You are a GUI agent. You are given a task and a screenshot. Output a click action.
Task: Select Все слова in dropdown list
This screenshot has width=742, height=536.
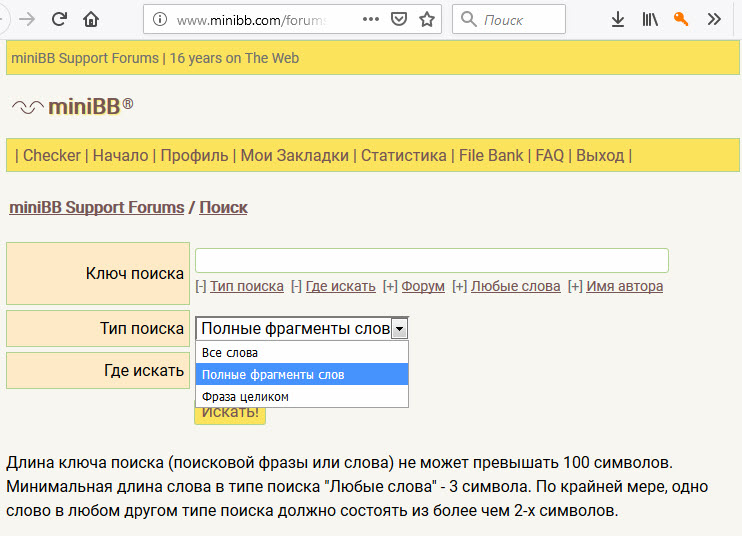[x=302, y=352]
